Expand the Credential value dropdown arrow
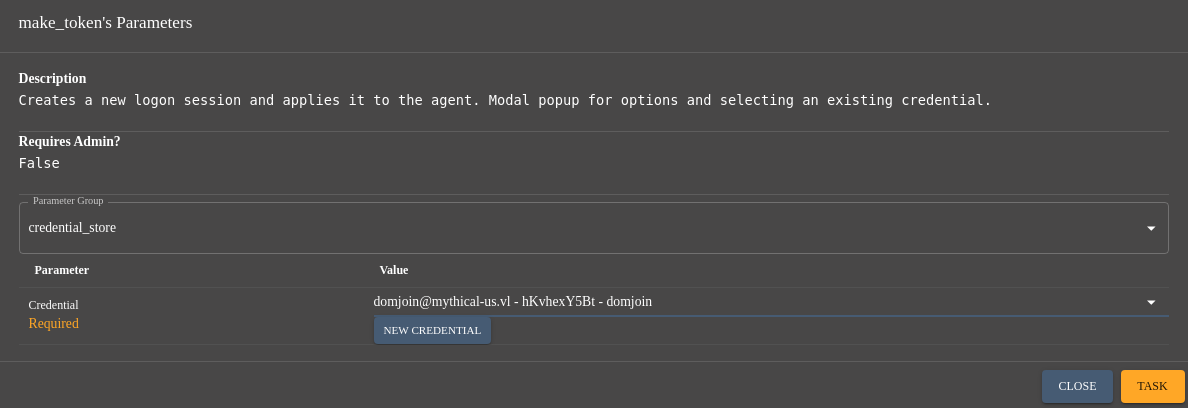This screenshot has width=1188, height=408. click(1151, 302)
